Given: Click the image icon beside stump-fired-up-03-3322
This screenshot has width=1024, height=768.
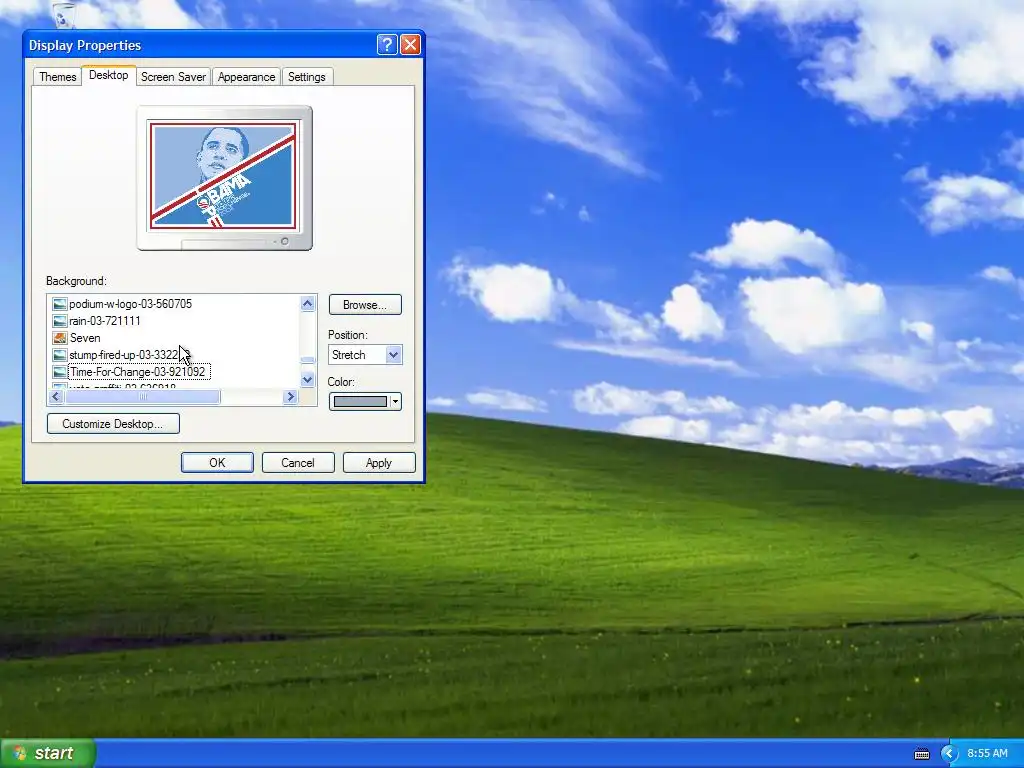Looking at the screenshot, I should point(59,355).
